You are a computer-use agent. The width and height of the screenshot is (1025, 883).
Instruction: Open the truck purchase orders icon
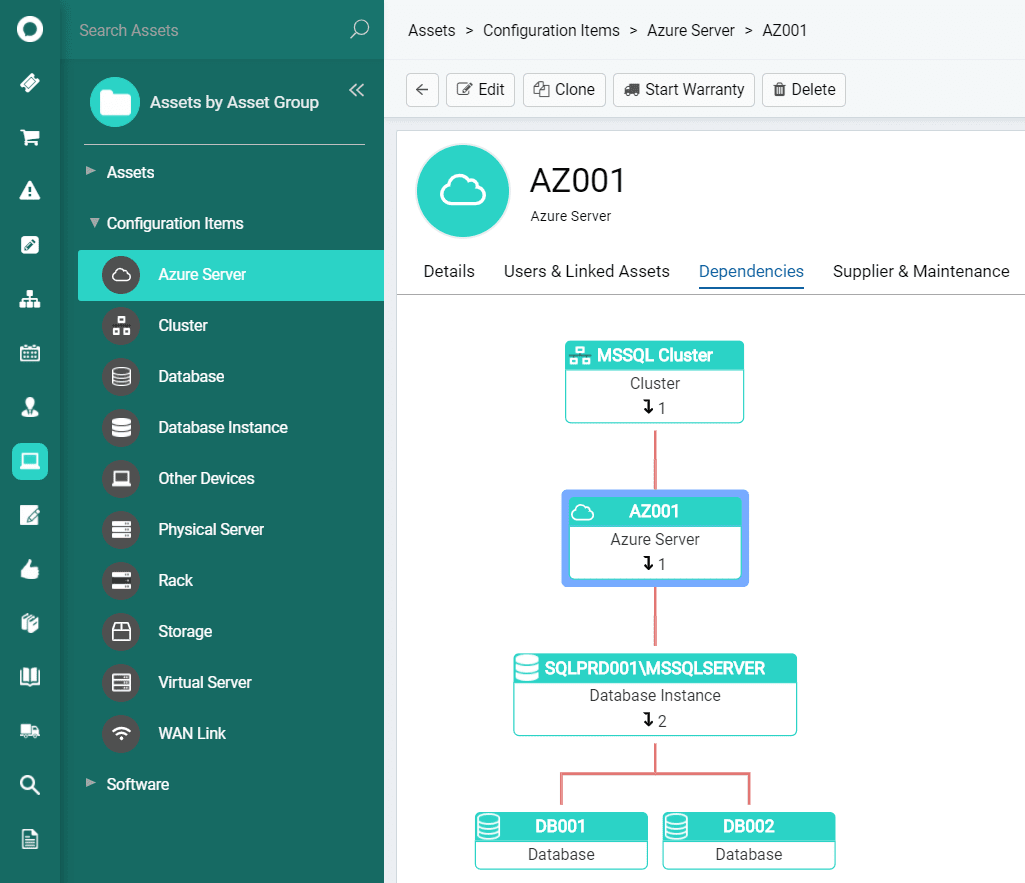tap(29, 731)
